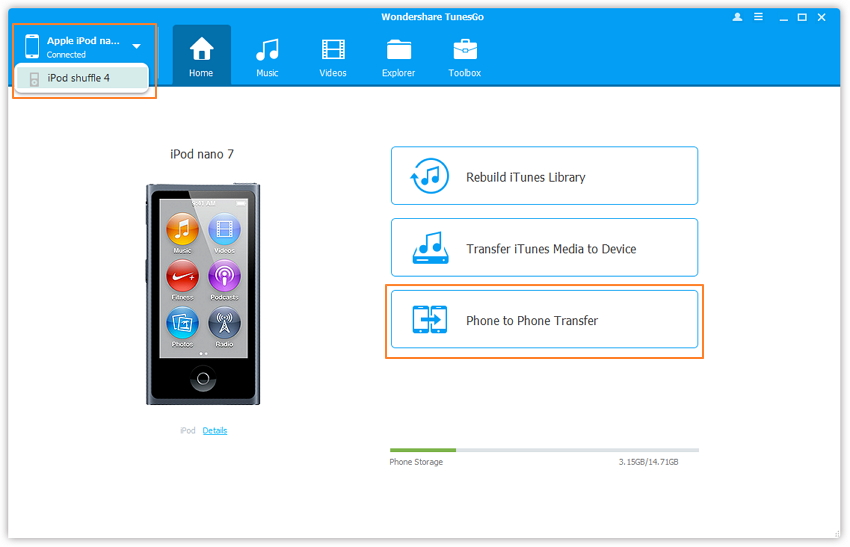
Task: Open the Home tab
Action: 201,55
